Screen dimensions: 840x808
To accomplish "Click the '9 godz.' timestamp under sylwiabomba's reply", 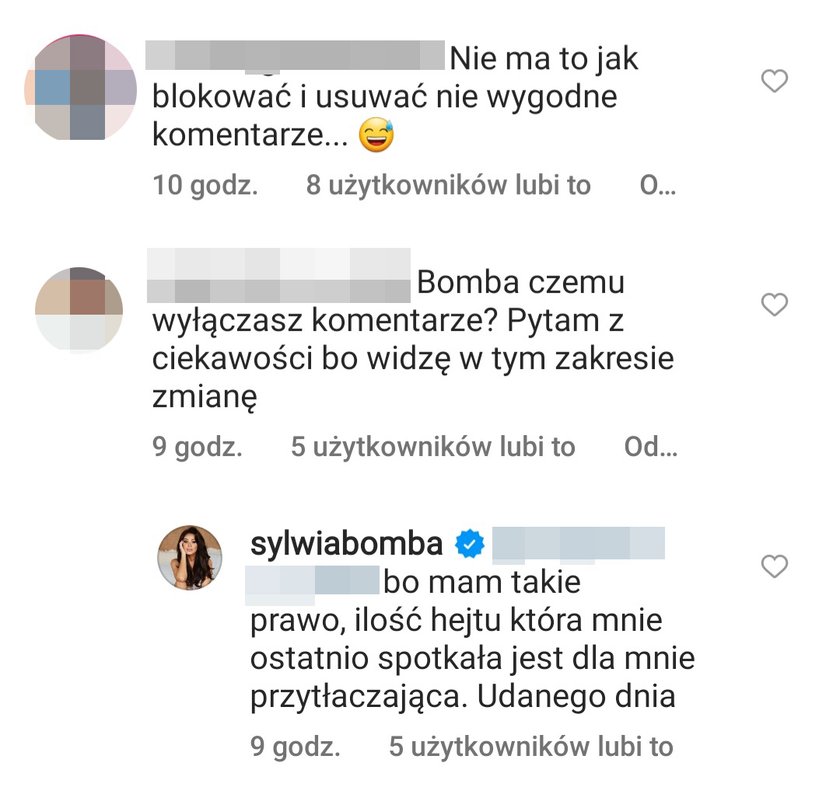I will pos(295,746).
